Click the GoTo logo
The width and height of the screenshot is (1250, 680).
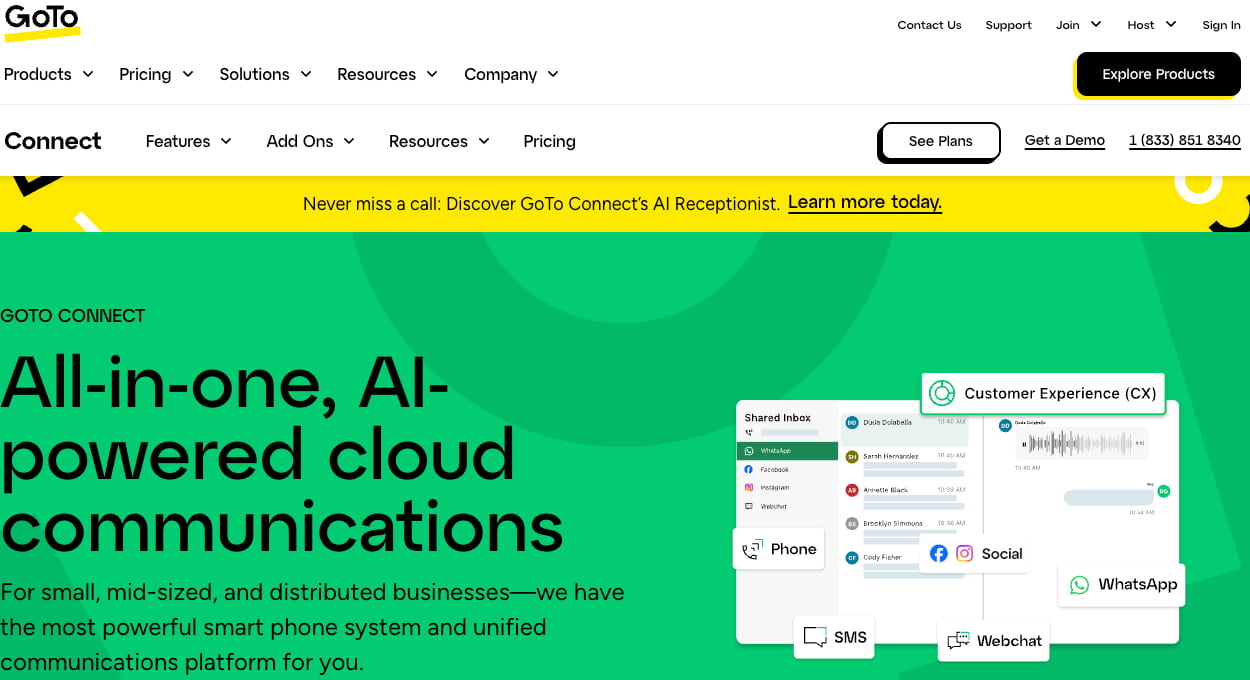(41, 21)
